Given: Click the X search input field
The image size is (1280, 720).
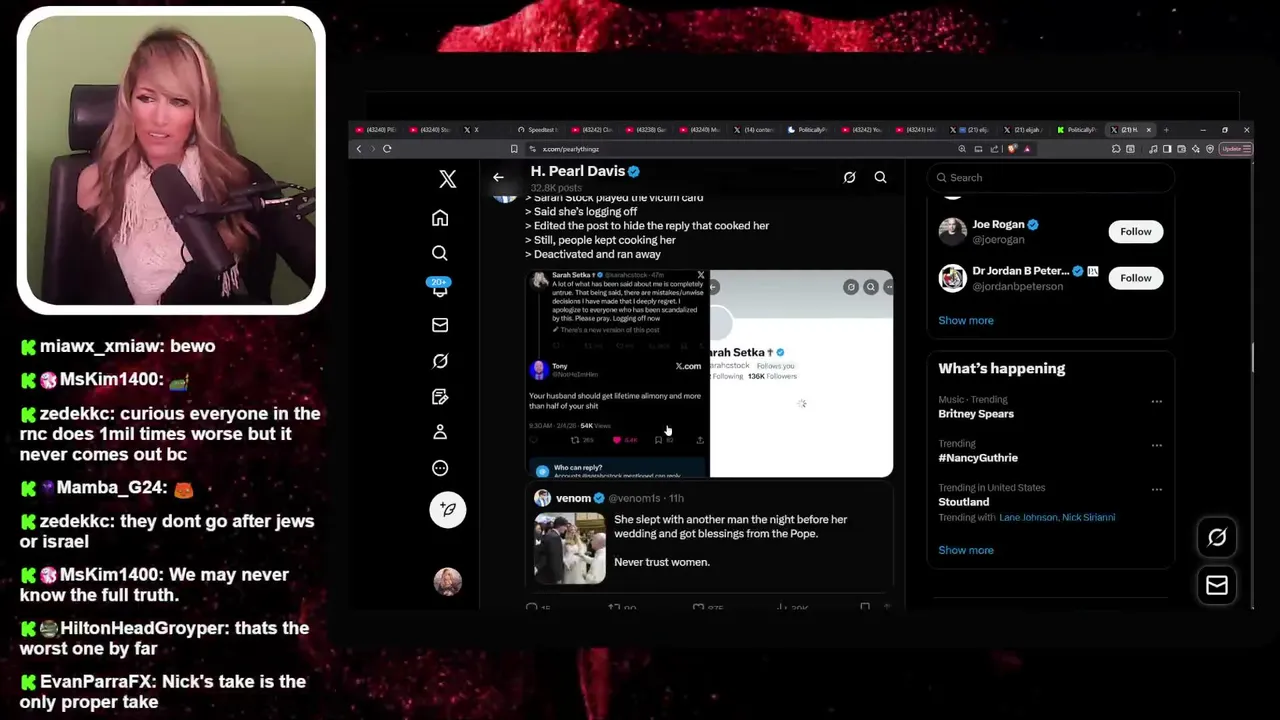Looking at the screenshot, I should click(x=1050, y=178).
